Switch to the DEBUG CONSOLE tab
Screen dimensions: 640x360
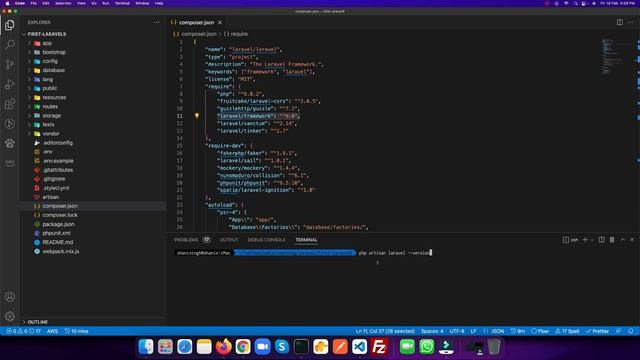click(x=267, y=240)
